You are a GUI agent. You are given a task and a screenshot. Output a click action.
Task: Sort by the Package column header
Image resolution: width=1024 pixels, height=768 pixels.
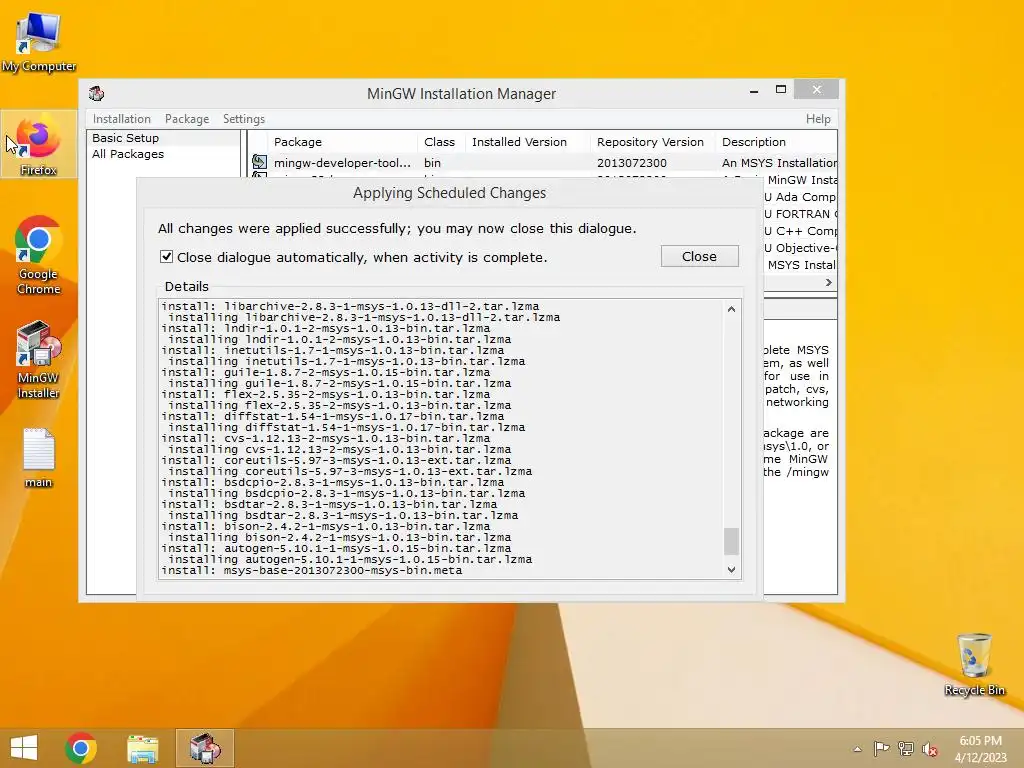click(x=342, y=142)
